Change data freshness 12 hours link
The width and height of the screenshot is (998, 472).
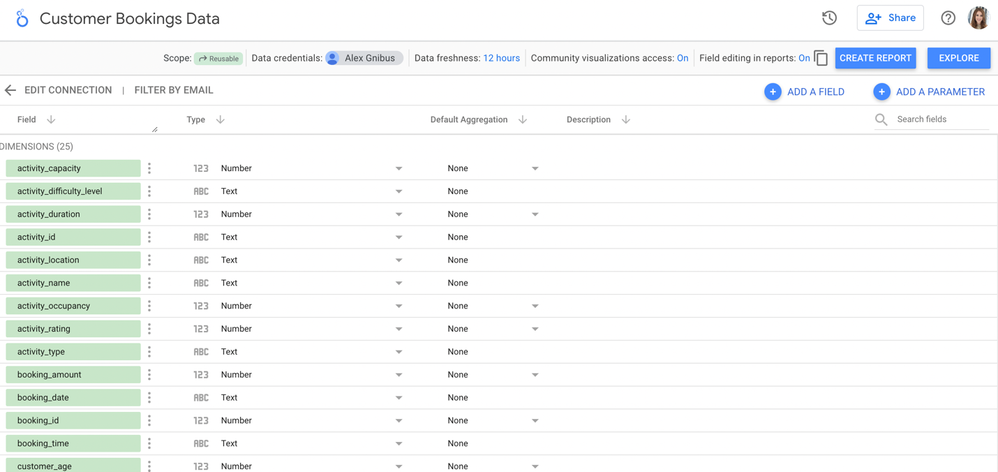[x=502, y=58]
